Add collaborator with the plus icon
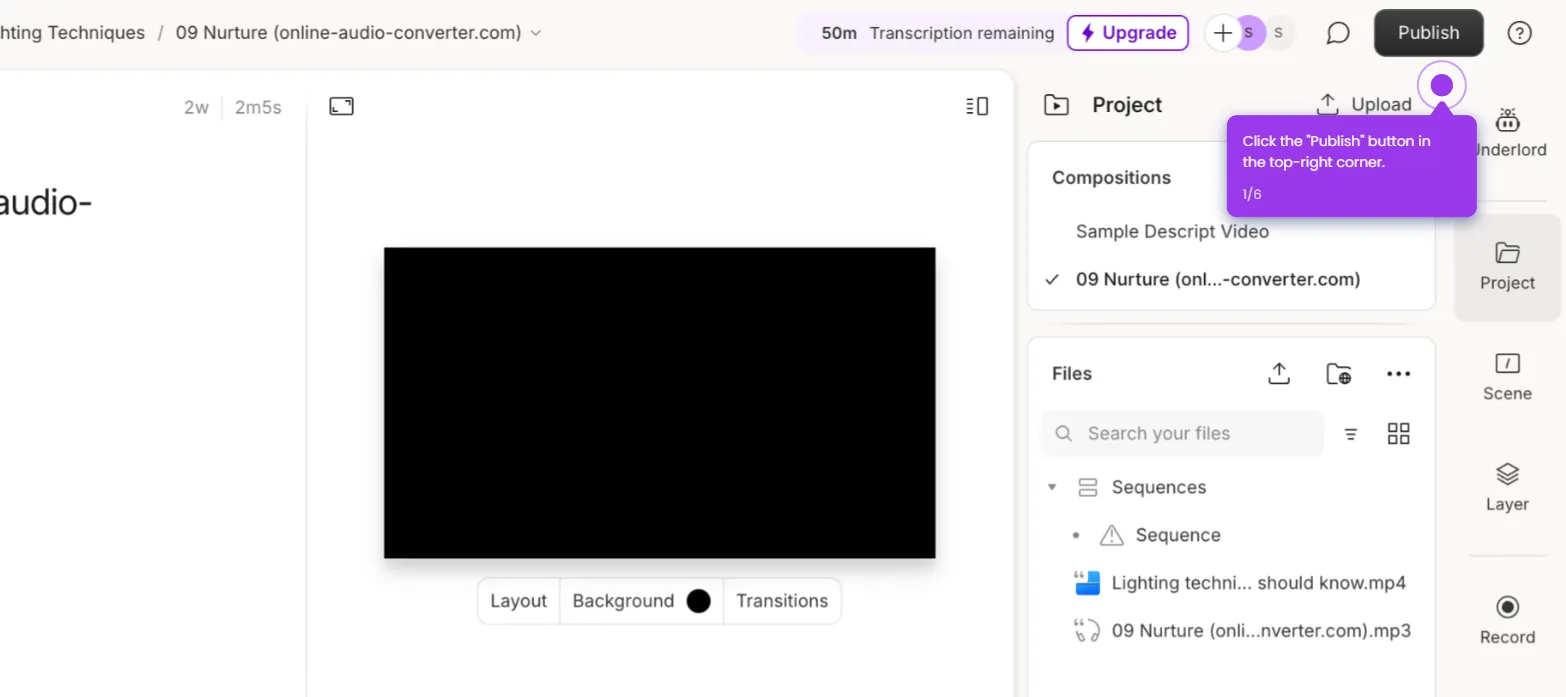 pyautogui.click(x=1222, y=33)
